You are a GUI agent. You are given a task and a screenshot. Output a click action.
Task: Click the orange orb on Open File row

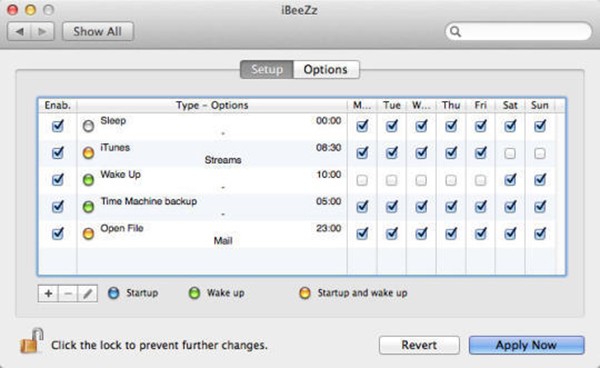click(88, 234)
